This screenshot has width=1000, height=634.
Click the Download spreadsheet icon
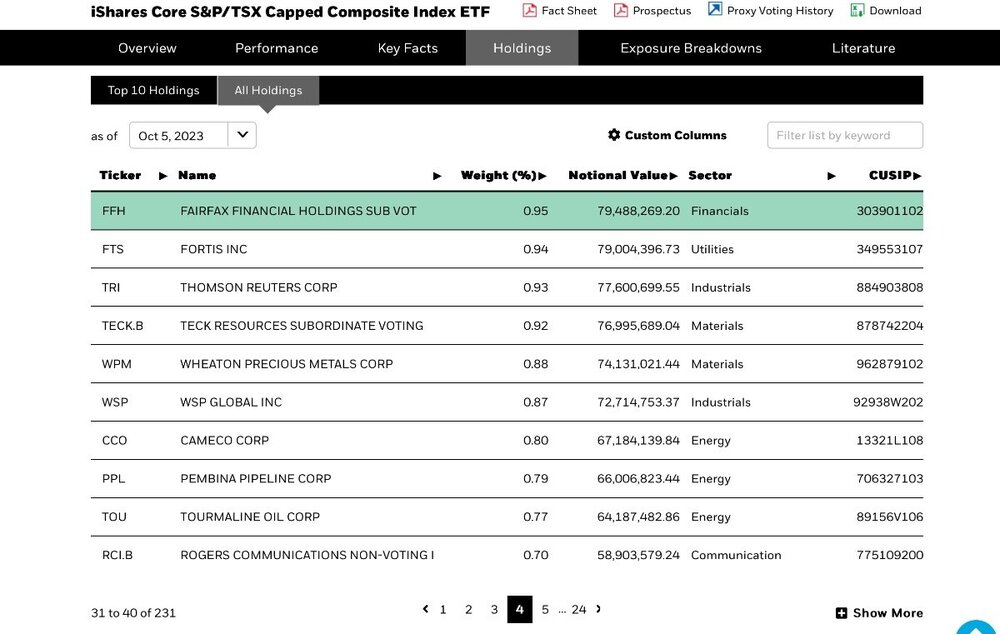coord(858,10)
